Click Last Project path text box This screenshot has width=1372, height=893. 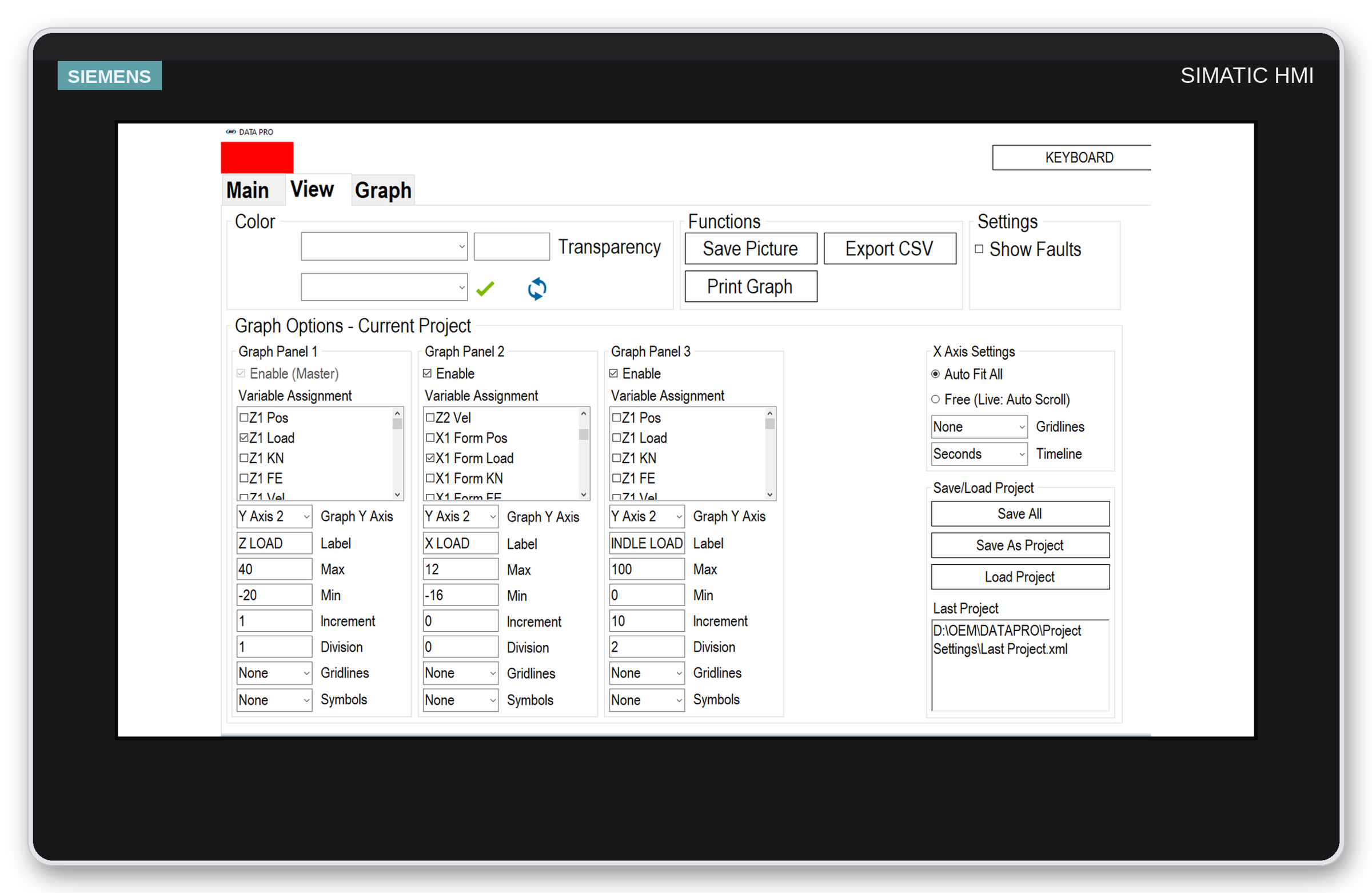[1020, 665]
